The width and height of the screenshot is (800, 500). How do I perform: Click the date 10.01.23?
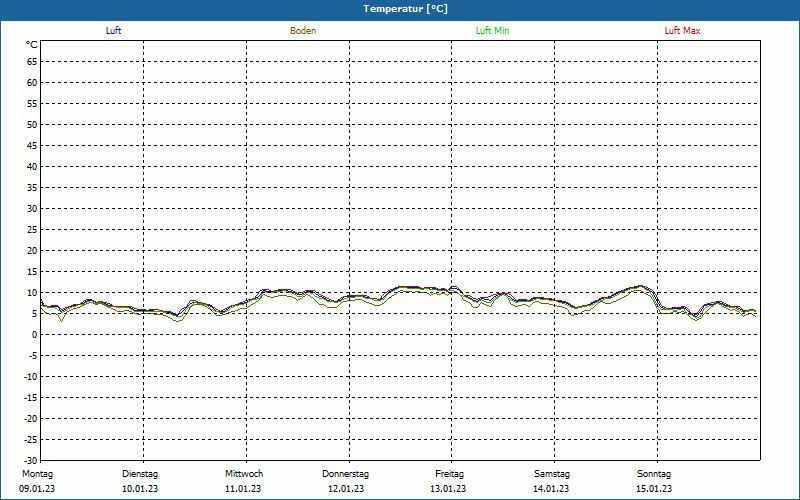(140, 489)
